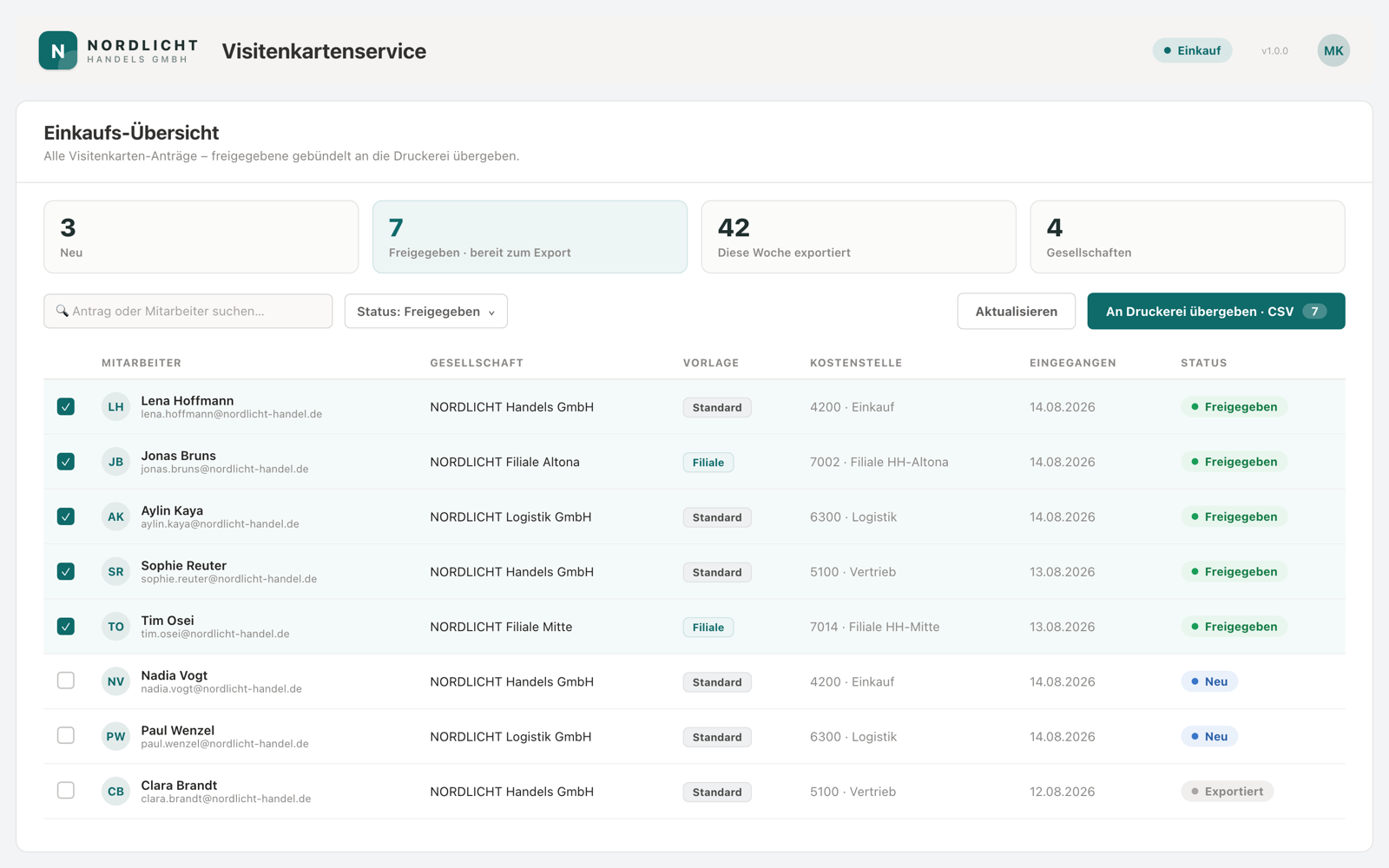Click the Einkaufs-Übersicht heading
Viewport: 1389px width, 868px height.
(131, 133)
